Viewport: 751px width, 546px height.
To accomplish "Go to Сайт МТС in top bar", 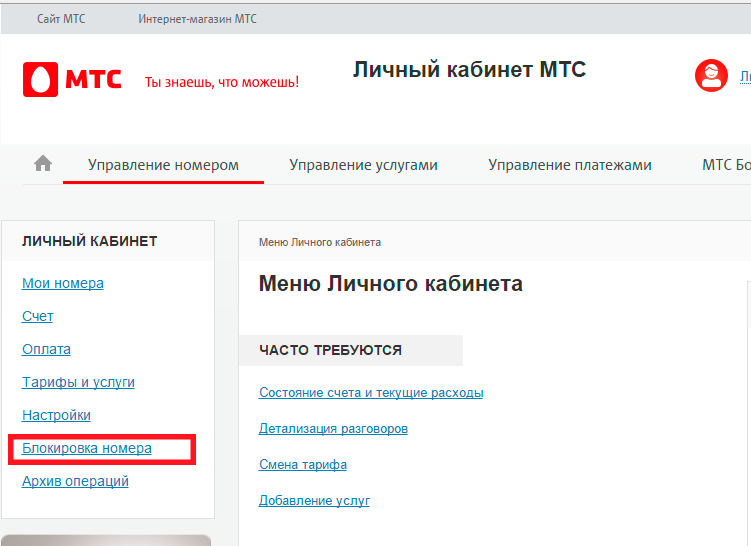I will point(61,19).
